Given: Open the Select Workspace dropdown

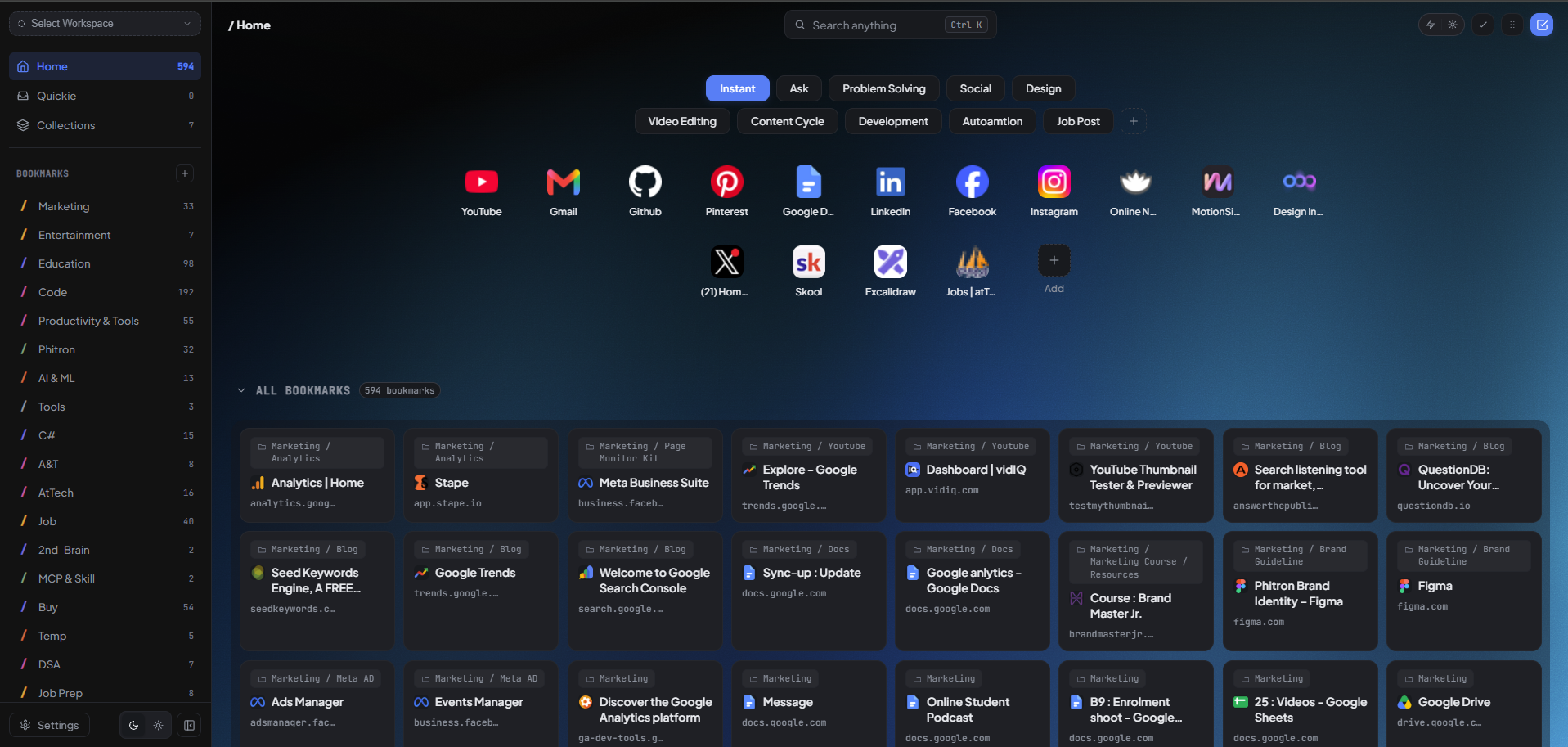Looking at the screenshot, I should (x=105, y=24).
